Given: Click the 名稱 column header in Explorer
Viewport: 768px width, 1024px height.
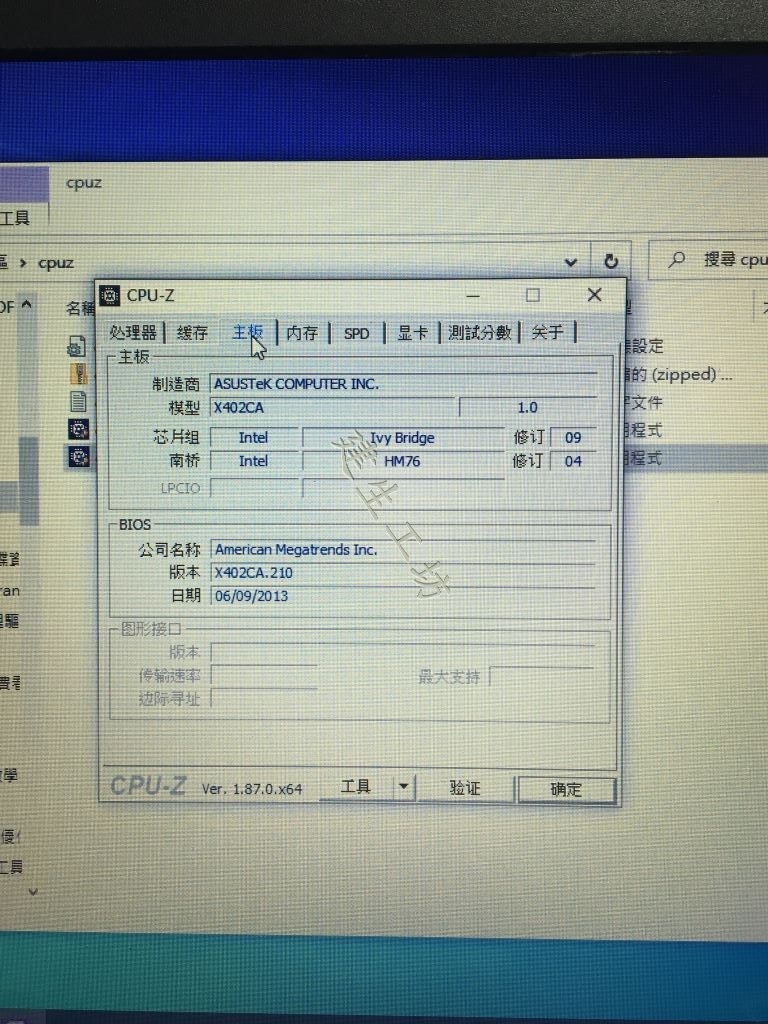Looking at the screenshot, I should [x=80, y=308].
